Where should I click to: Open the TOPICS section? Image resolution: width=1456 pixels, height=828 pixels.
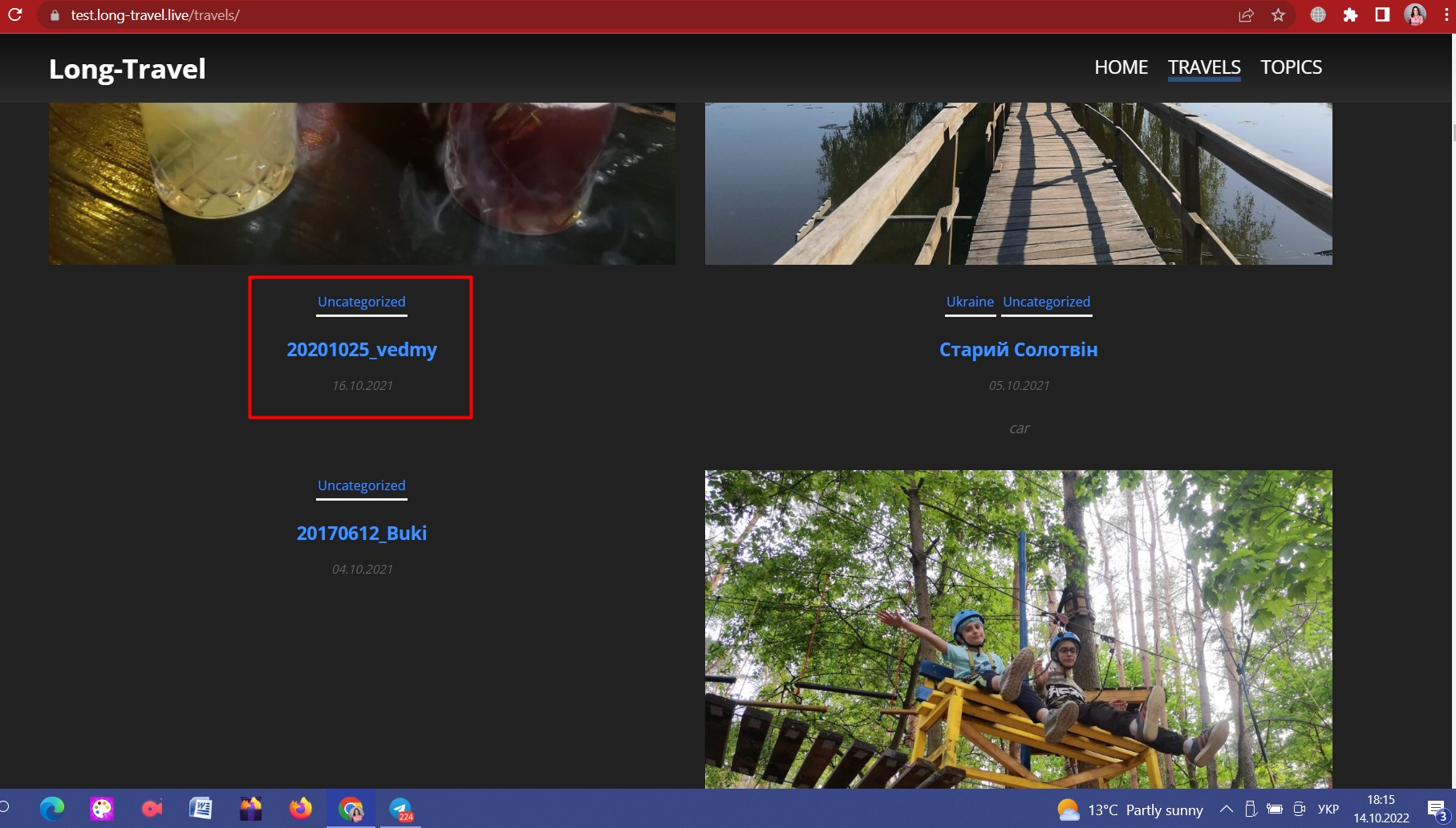pyautogui.click(x=1292, y=67)
